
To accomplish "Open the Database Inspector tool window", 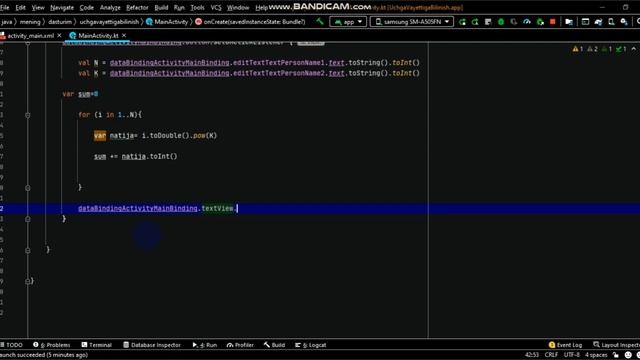I will click(151, 345).
